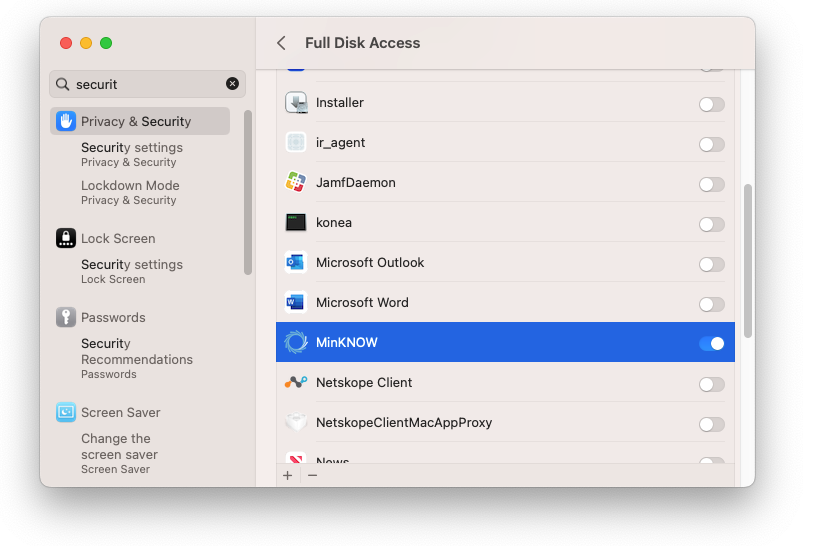Click the Installer app icon
This screenshot has height=546, width=821.
point(296,103)
